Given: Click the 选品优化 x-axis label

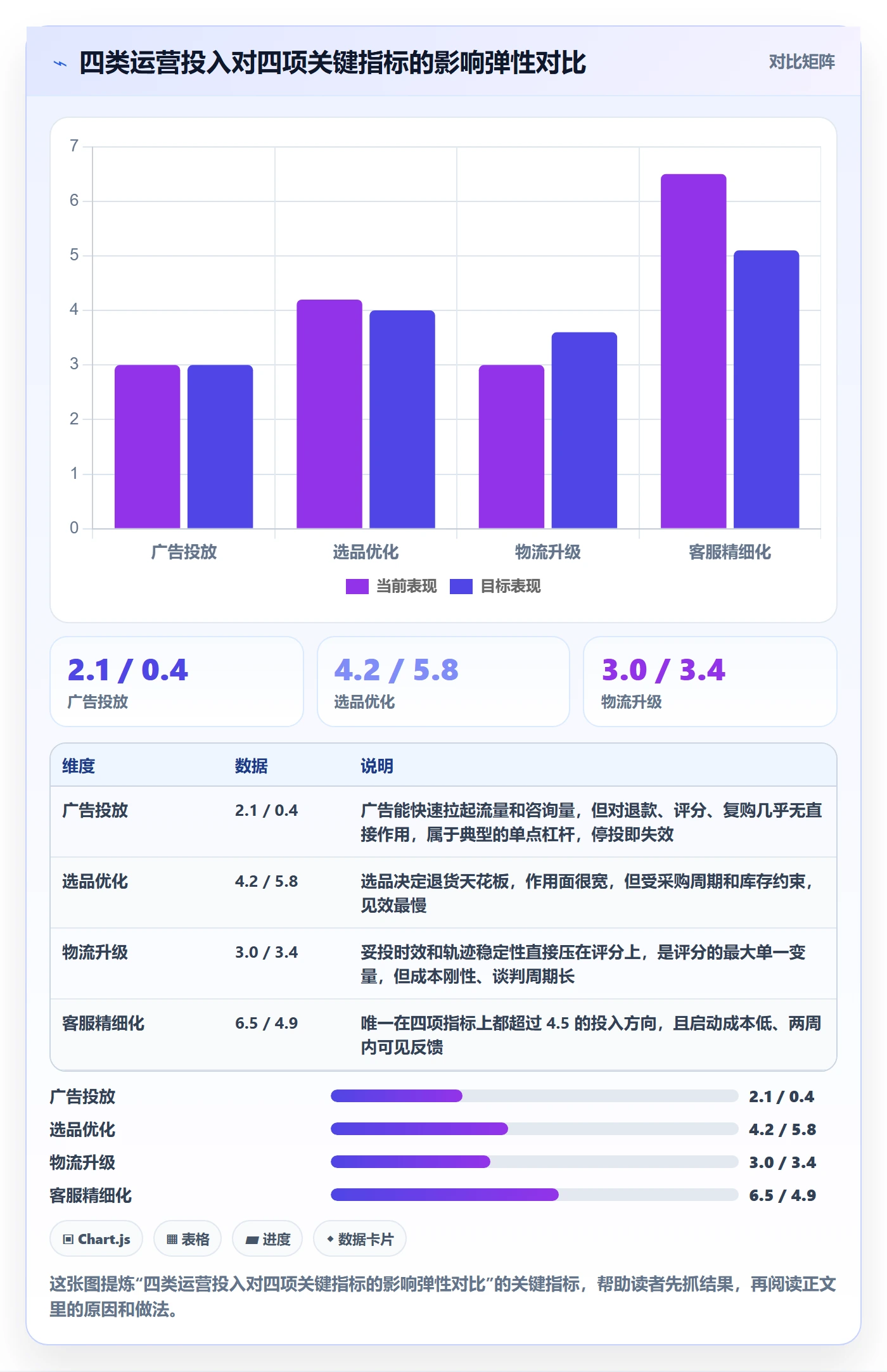Looking at the screenshot, I should pyautogui.click(x=366, y=552).
